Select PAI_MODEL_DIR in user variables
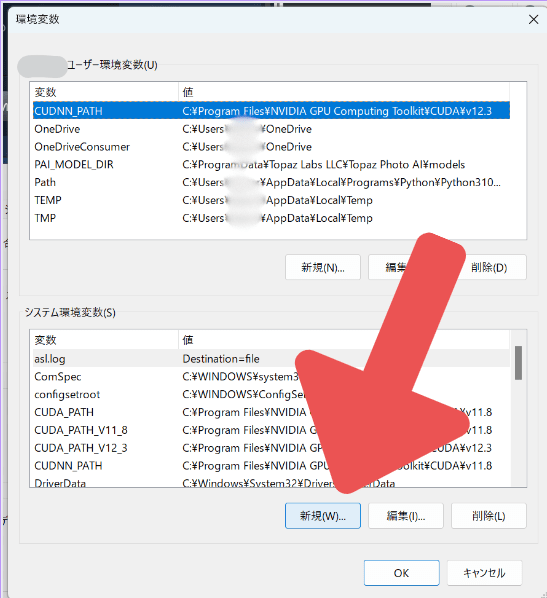 click(x=271, y=164)
